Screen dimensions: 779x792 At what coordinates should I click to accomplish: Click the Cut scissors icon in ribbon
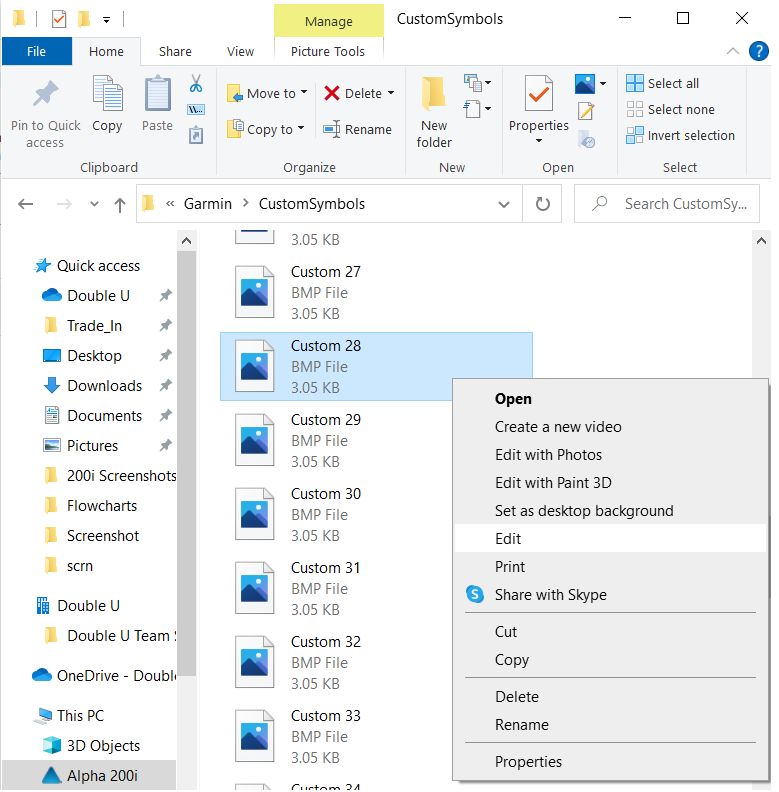pyautogui.click(x=196, y=83)
